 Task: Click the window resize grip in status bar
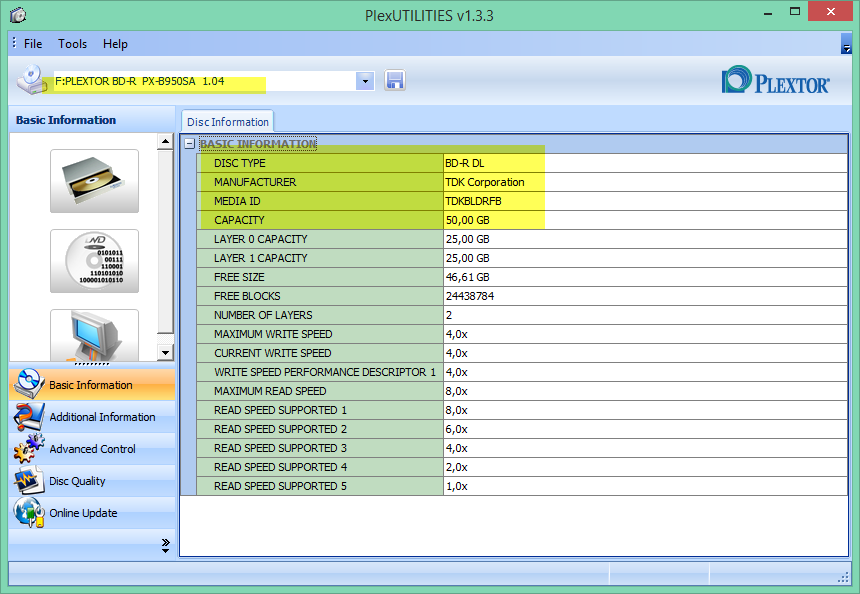tap(844, 577)
